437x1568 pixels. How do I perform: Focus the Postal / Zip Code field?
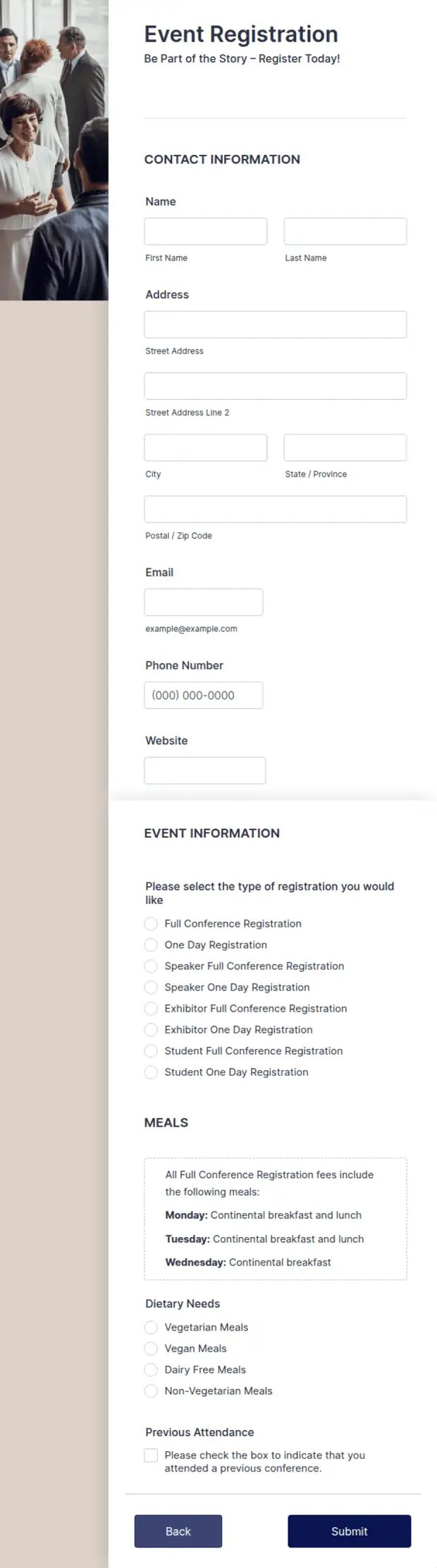[276, 509]
